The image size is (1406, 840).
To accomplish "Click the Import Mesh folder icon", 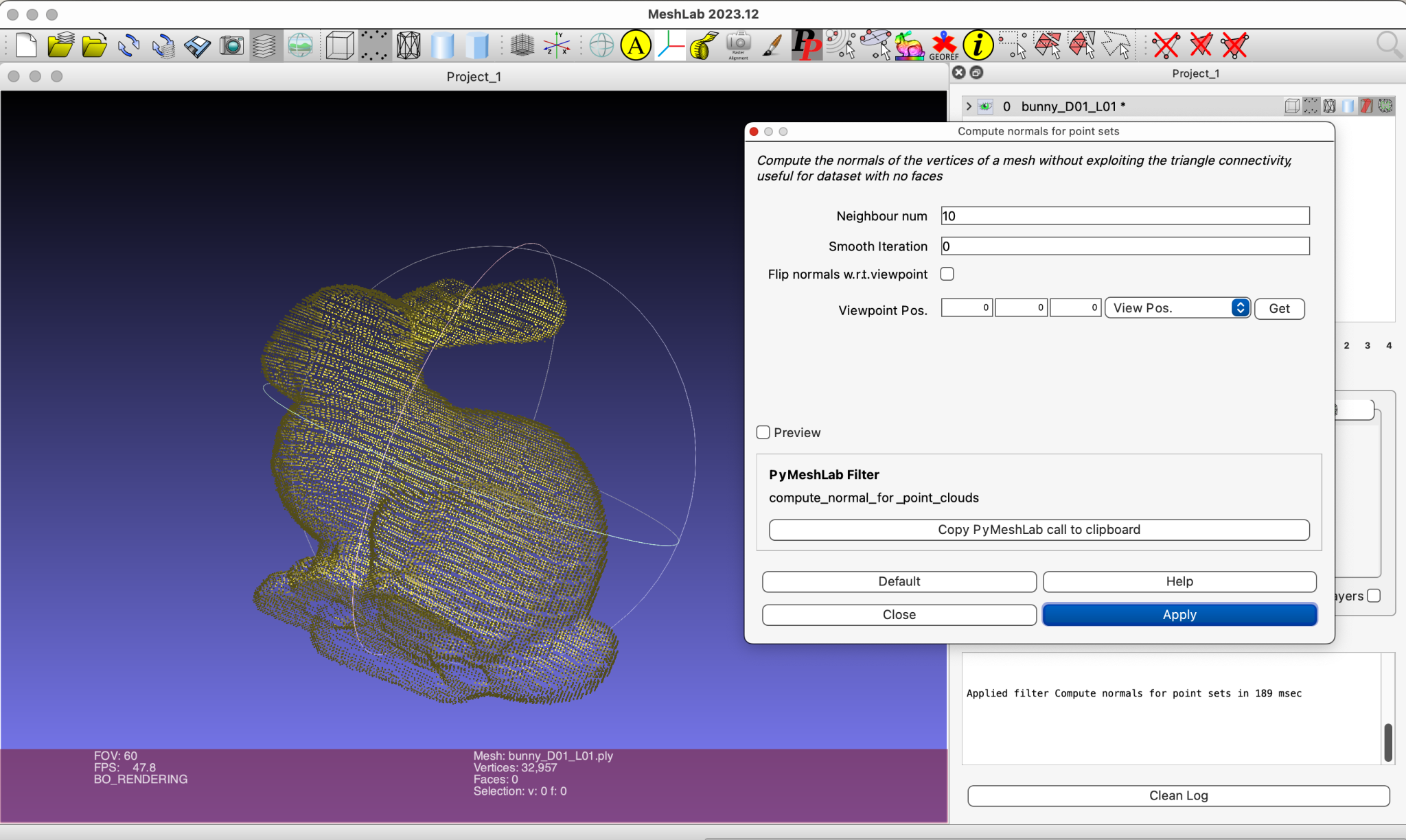I will 94,46.
